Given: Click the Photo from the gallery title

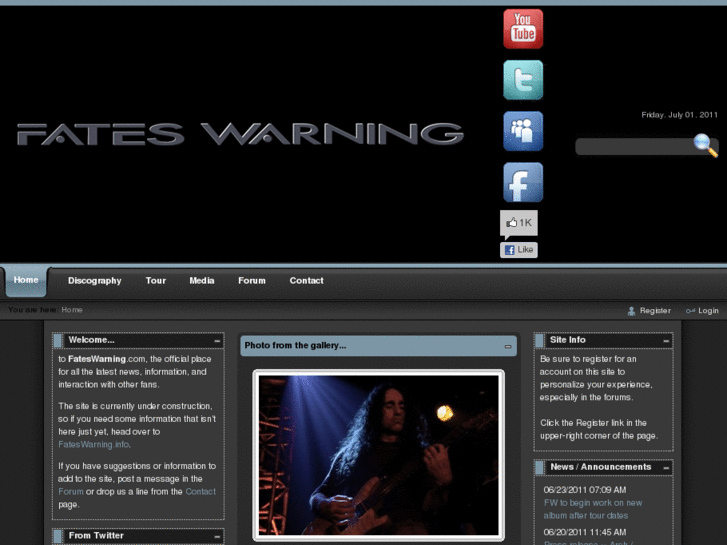Looking at the screenshot, I should (295, 346).
